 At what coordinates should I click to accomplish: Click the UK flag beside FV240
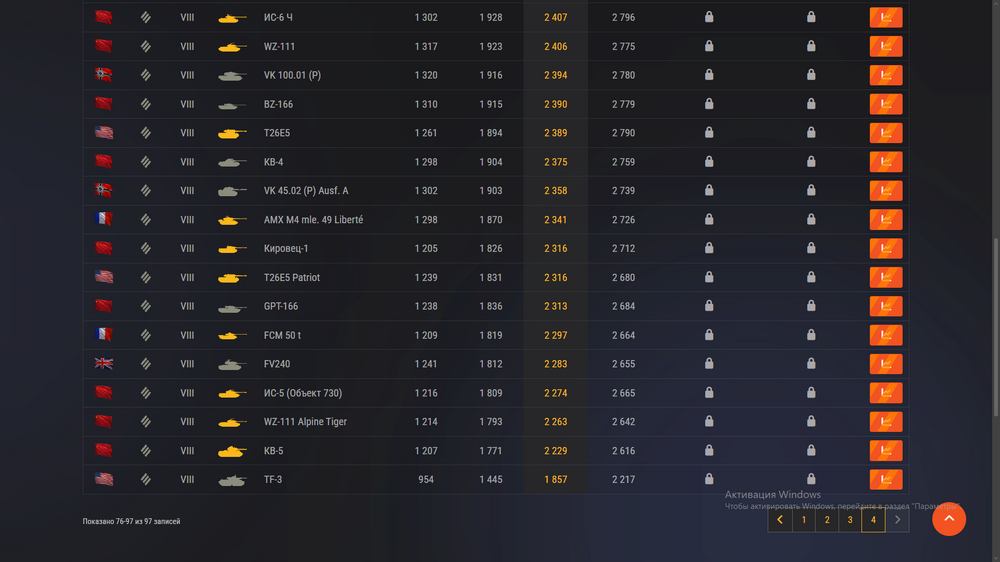pyautogui.click(x=104, y=364)
